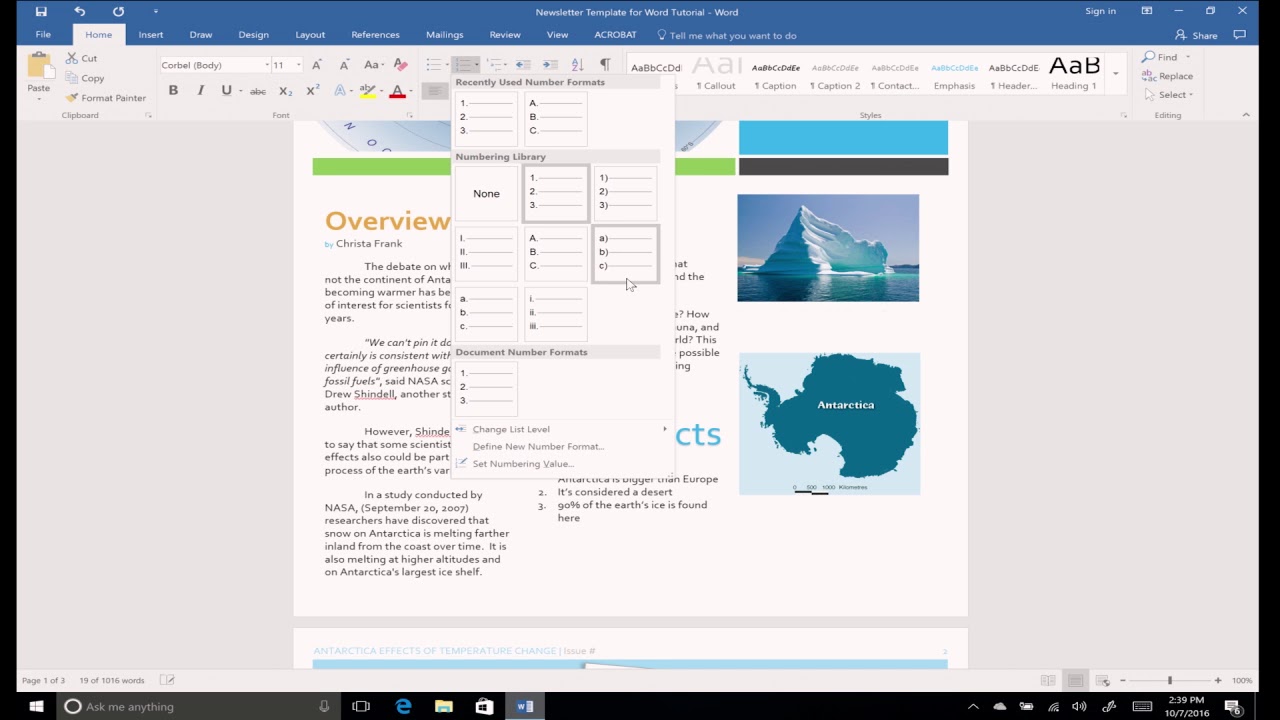
Task: Click the Undo arrow icon
Action: [79, 11]
